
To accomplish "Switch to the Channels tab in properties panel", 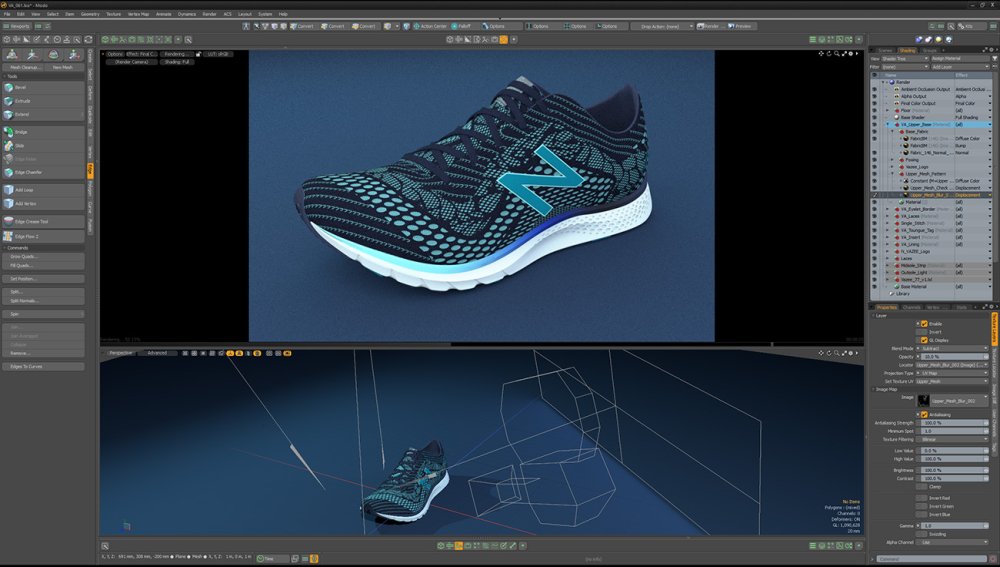I will [911, 307].
